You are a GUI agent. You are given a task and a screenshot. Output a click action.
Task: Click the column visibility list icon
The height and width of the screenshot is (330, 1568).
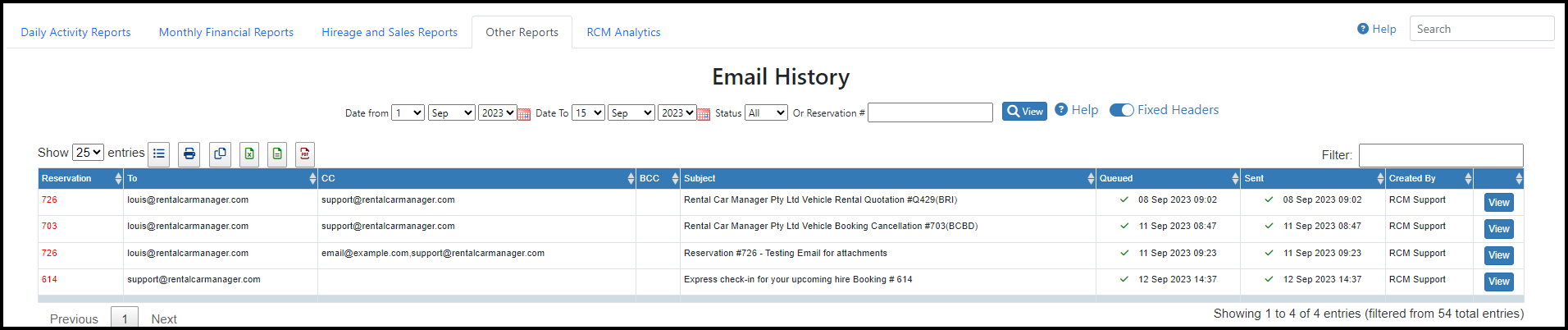[x=159, y=154]
